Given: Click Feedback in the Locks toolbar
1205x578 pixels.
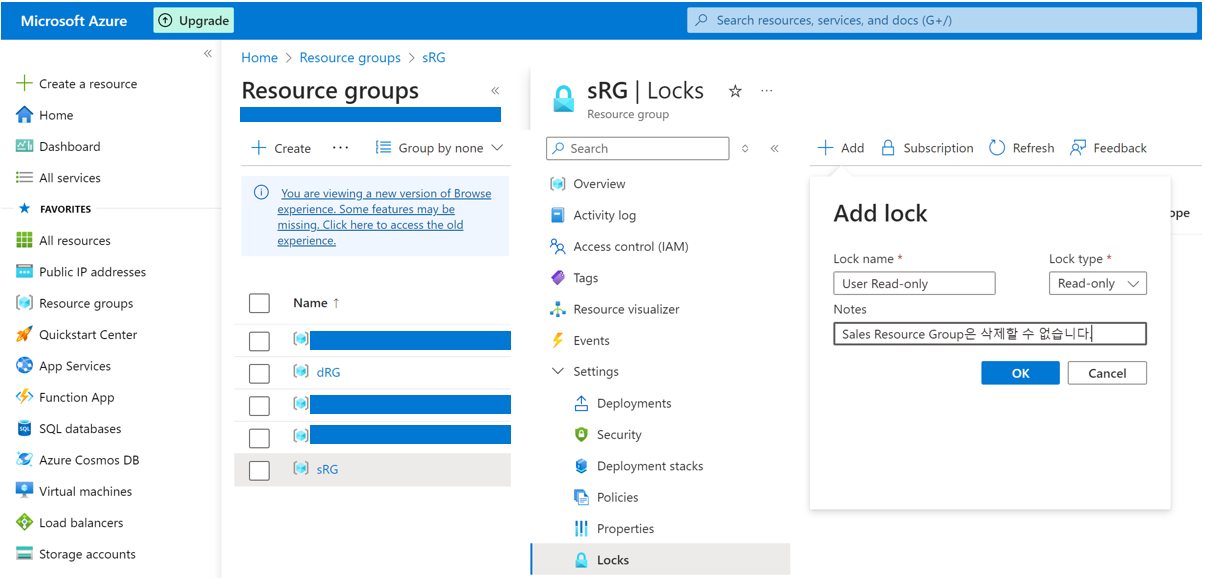Looking at the screenshot, I should point(1108,148).
